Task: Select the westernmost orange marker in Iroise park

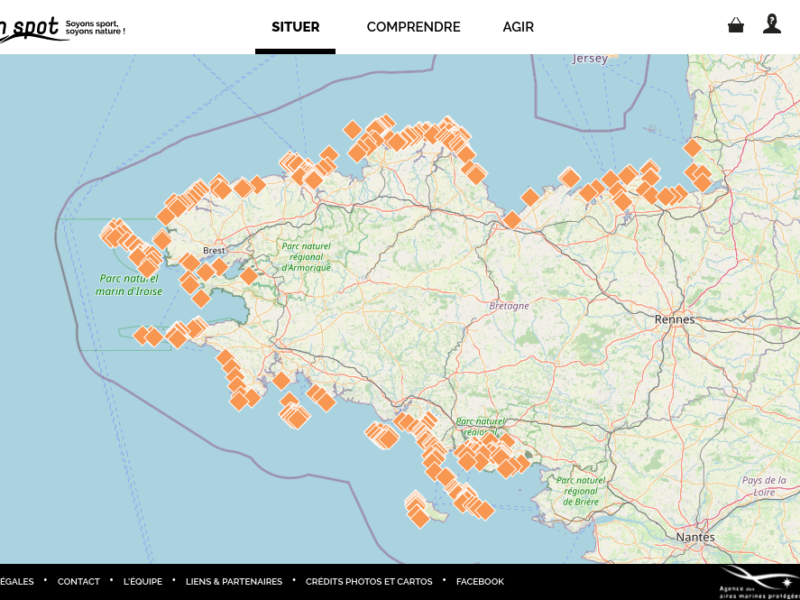Action: pos(110,234)
